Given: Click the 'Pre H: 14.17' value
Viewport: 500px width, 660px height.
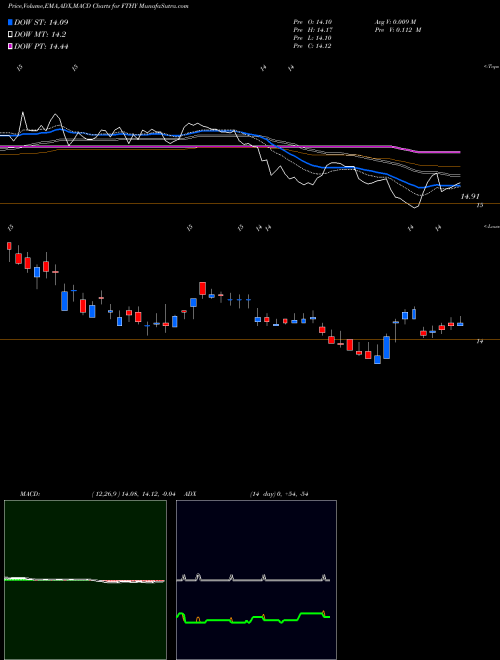Looking at the screenshot, I should tap(313, 30).
